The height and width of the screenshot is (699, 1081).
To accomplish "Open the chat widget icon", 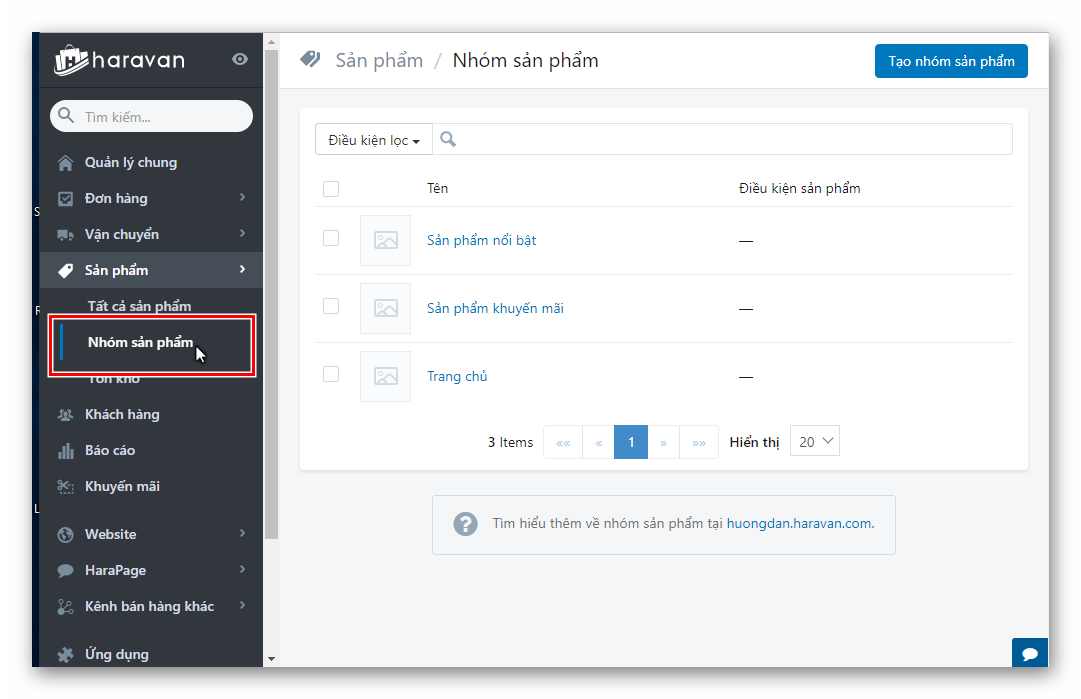I will pyautogui.click(x=1029, y=654).
